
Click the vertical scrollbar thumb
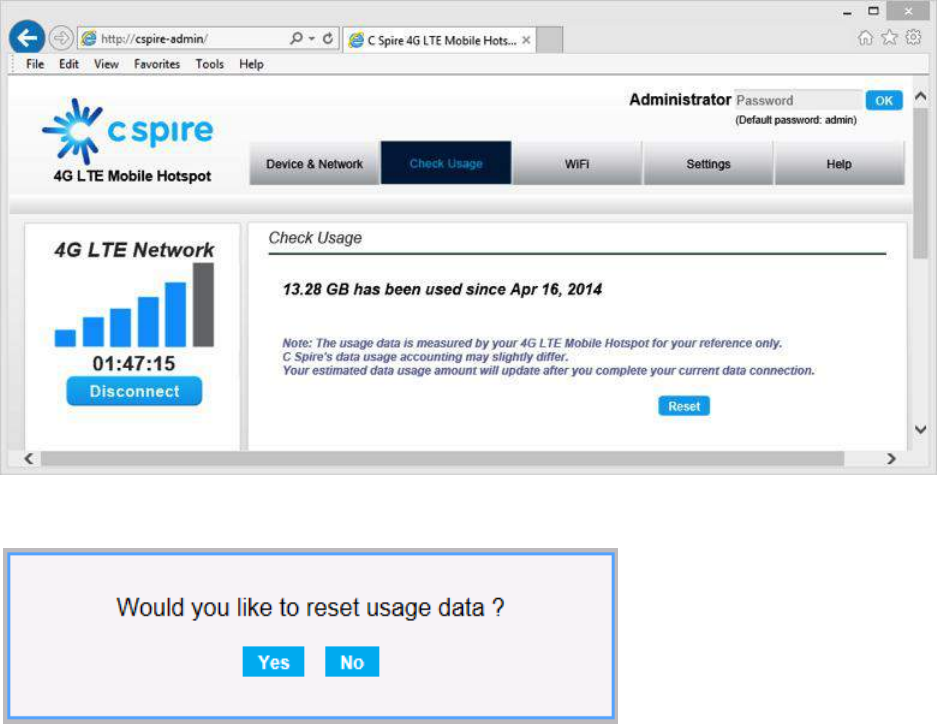tap(921, 182)
